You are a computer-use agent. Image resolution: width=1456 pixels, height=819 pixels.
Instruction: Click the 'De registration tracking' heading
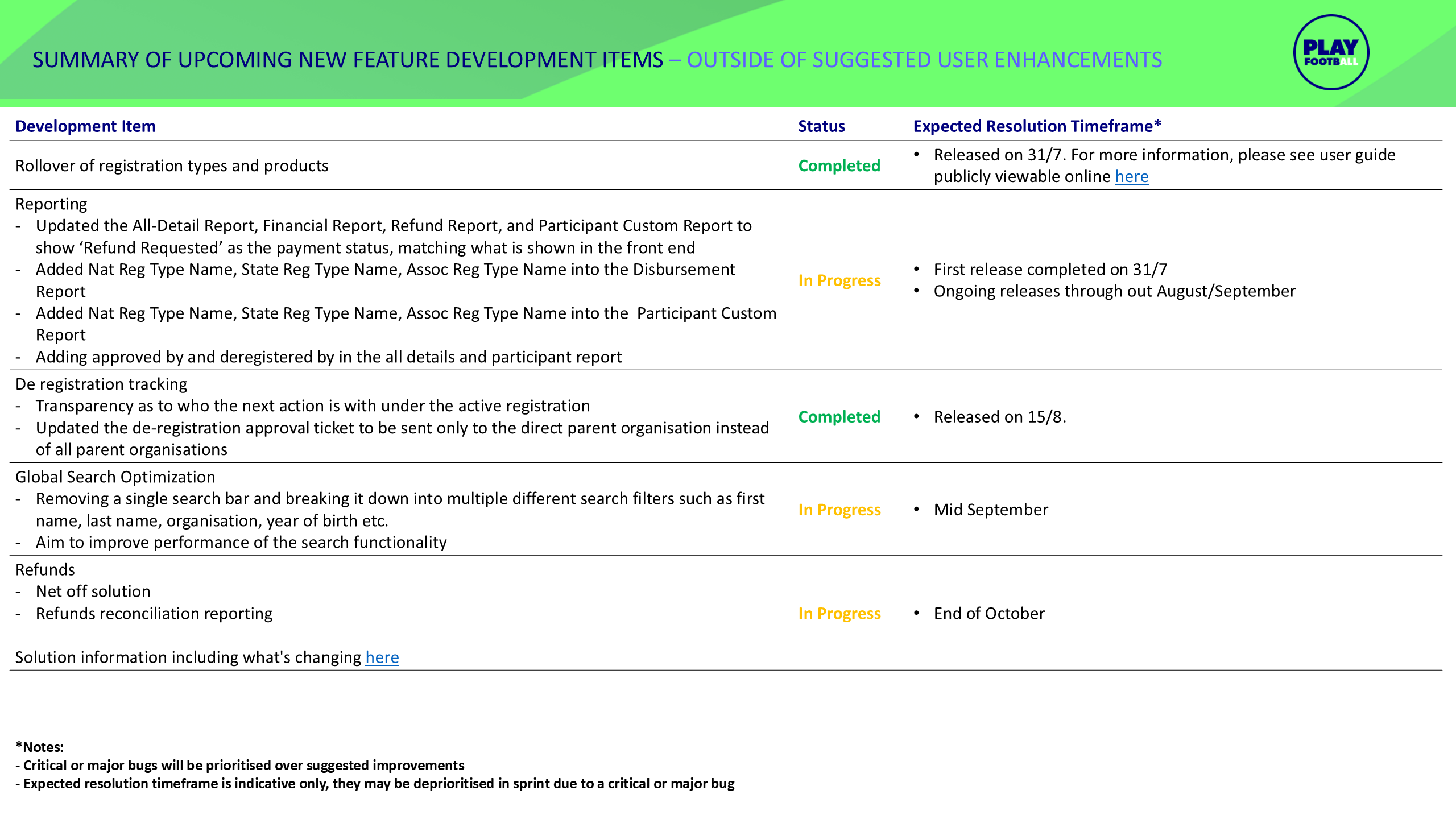101,384
